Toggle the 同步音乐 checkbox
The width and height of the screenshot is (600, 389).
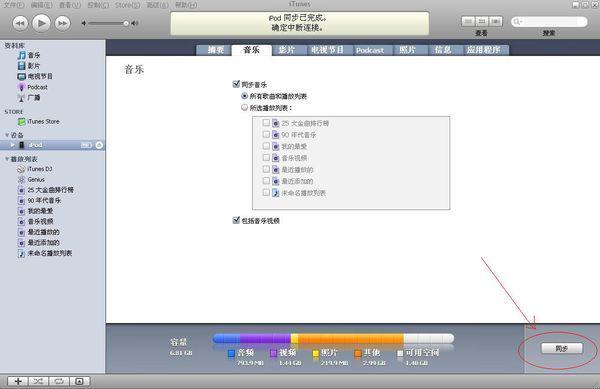[x=236, y=84]
